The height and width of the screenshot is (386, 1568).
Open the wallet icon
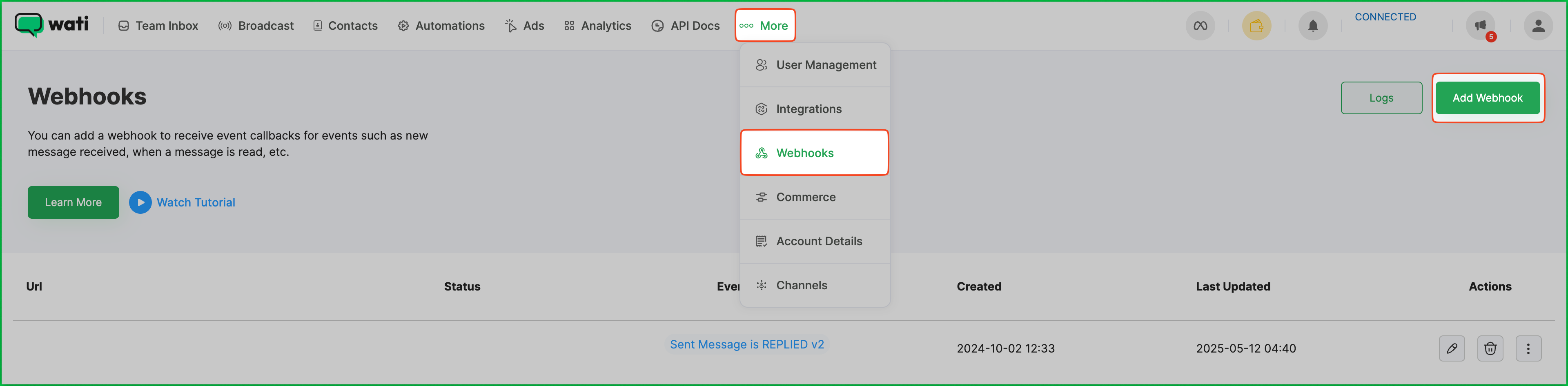tap(1256, 26)
